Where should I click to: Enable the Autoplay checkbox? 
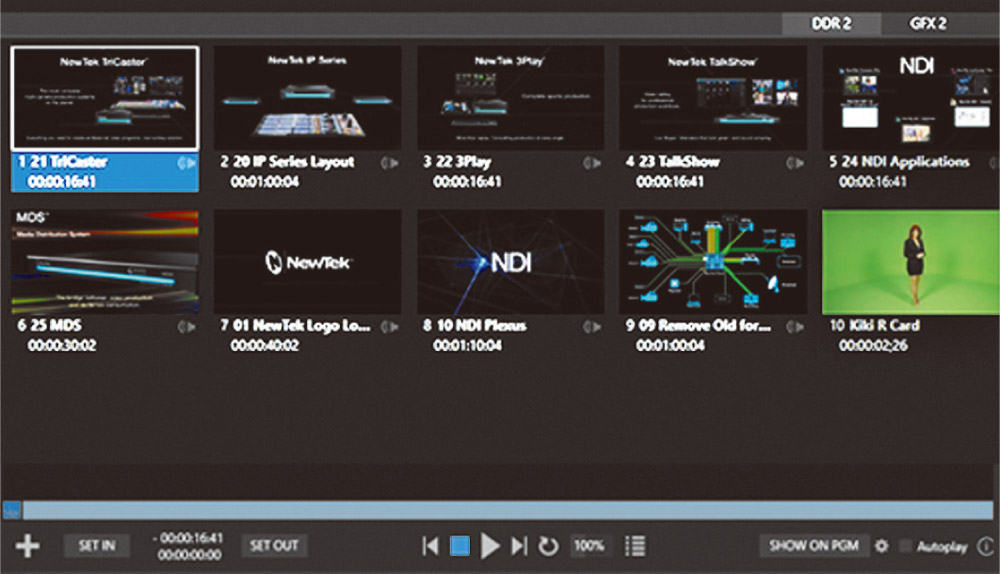[905, 546]
